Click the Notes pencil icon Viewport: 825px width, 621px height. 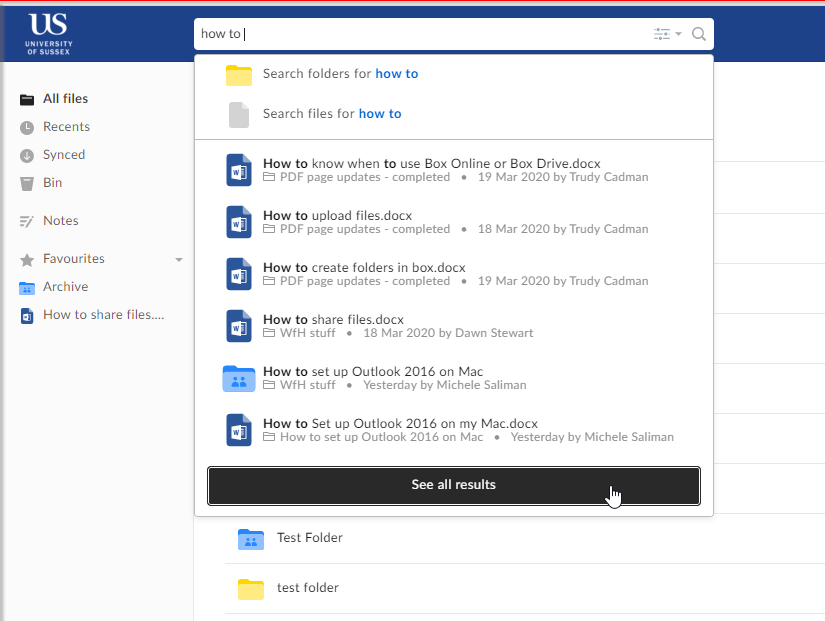(26, 222)
